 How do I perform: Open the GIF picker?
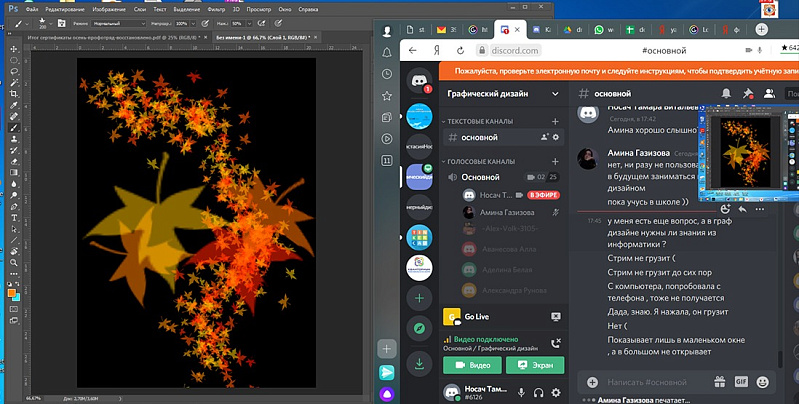741,382
